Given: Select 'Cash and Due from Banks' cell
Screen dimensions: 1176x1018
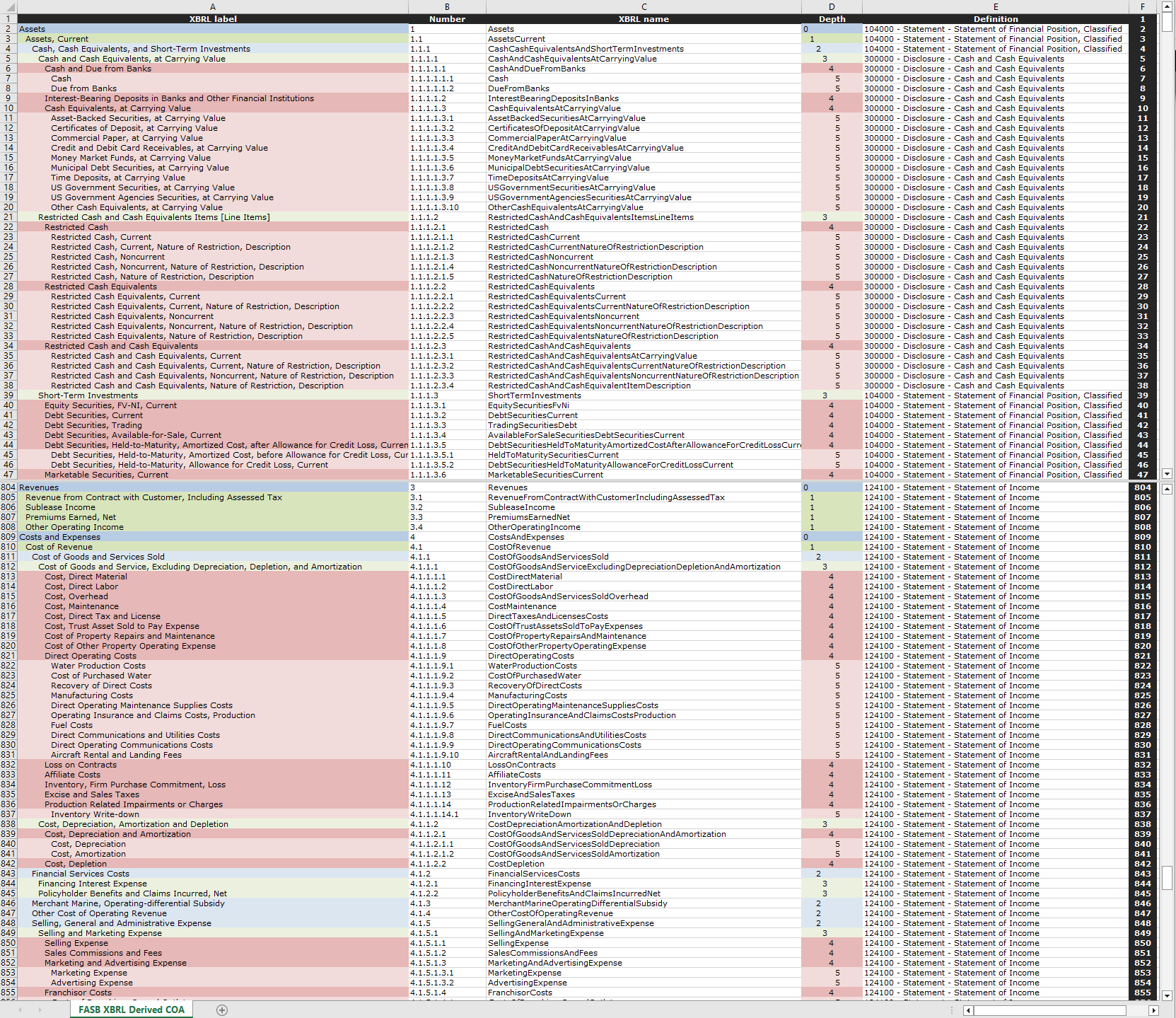Looking at the screenshot, I should coord(213,69).
